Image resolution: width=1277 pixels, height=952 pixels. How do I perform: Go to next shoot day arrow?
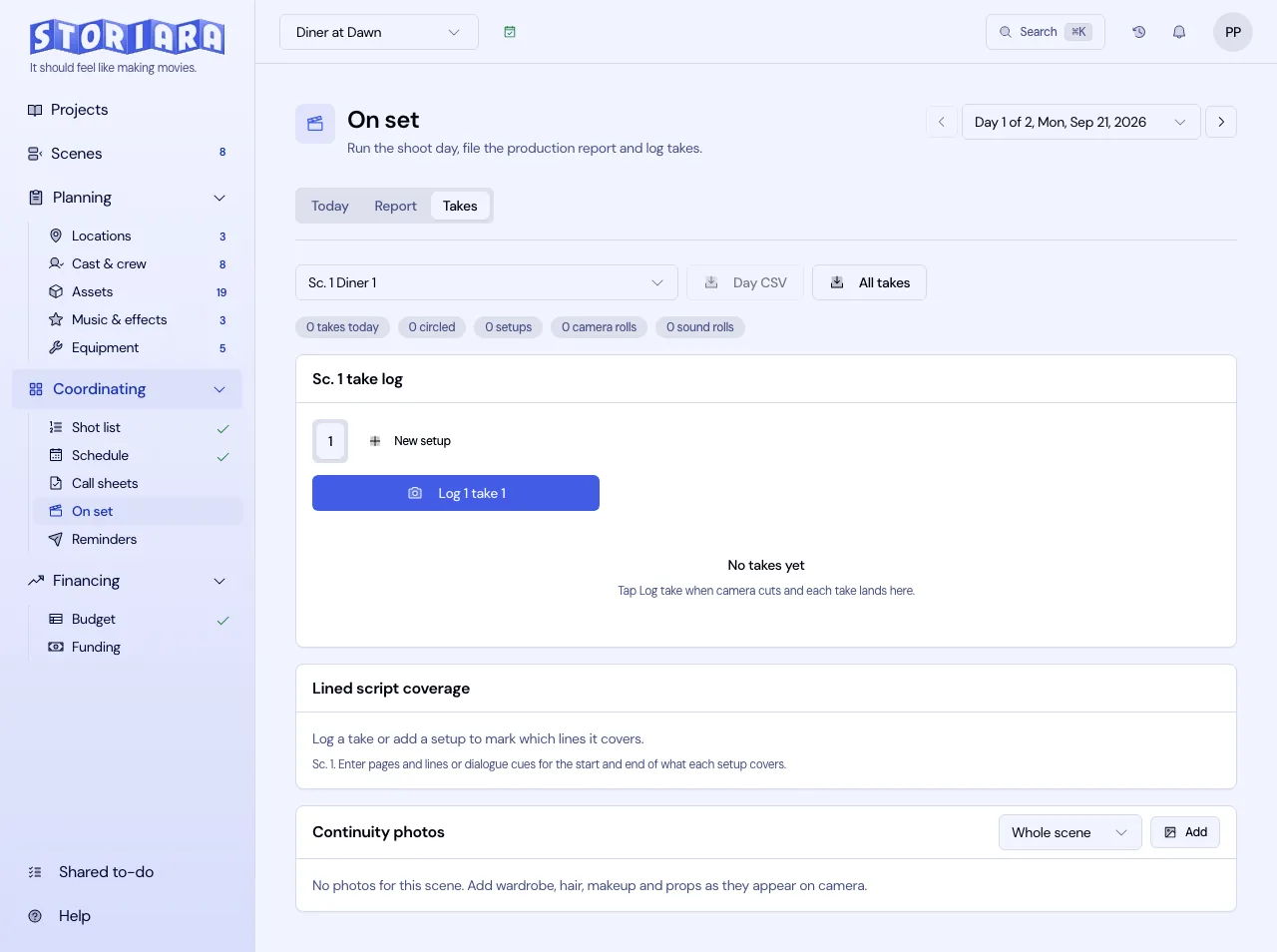[x=1221, y=122]
